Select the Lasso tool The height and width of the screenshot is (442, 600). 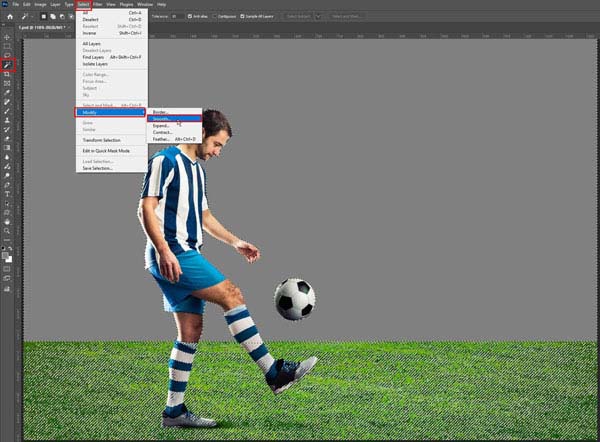7,55
